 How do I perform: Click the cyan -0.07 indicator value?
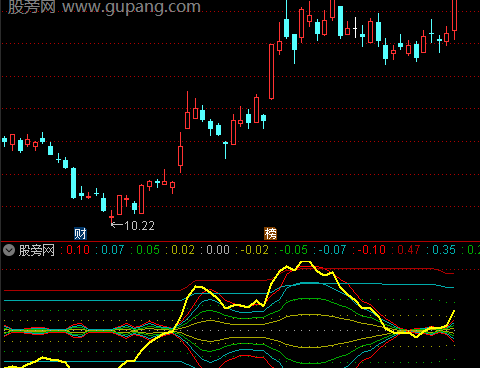(x=332, y=250)
